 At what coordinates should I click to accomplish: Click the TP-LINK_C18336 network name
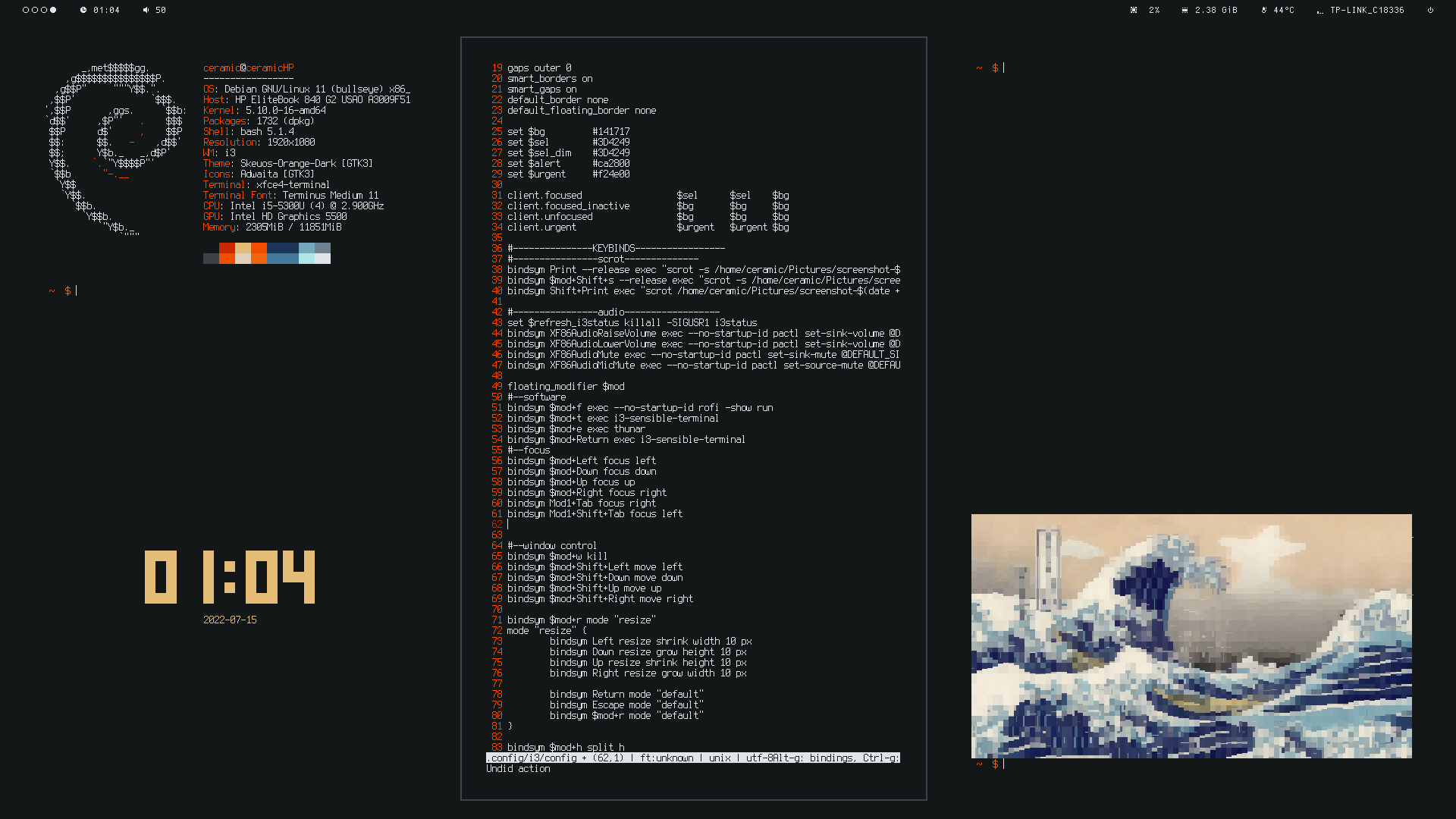pyautogui.click(x=1367, y=10)
